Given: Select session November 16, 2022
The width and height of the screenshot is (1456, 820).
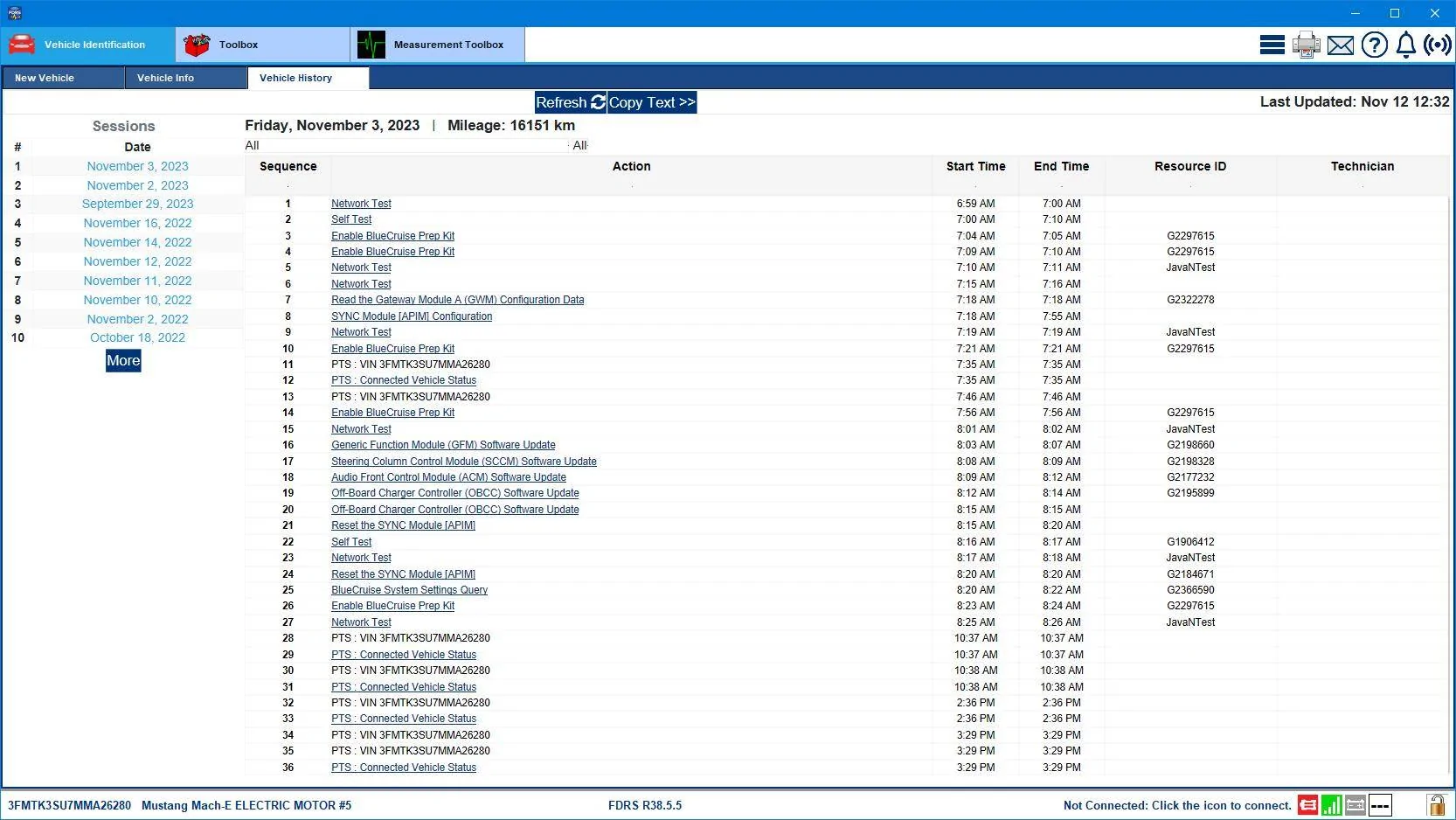Looking at the screenshot, I should click(x=137, y=223).
